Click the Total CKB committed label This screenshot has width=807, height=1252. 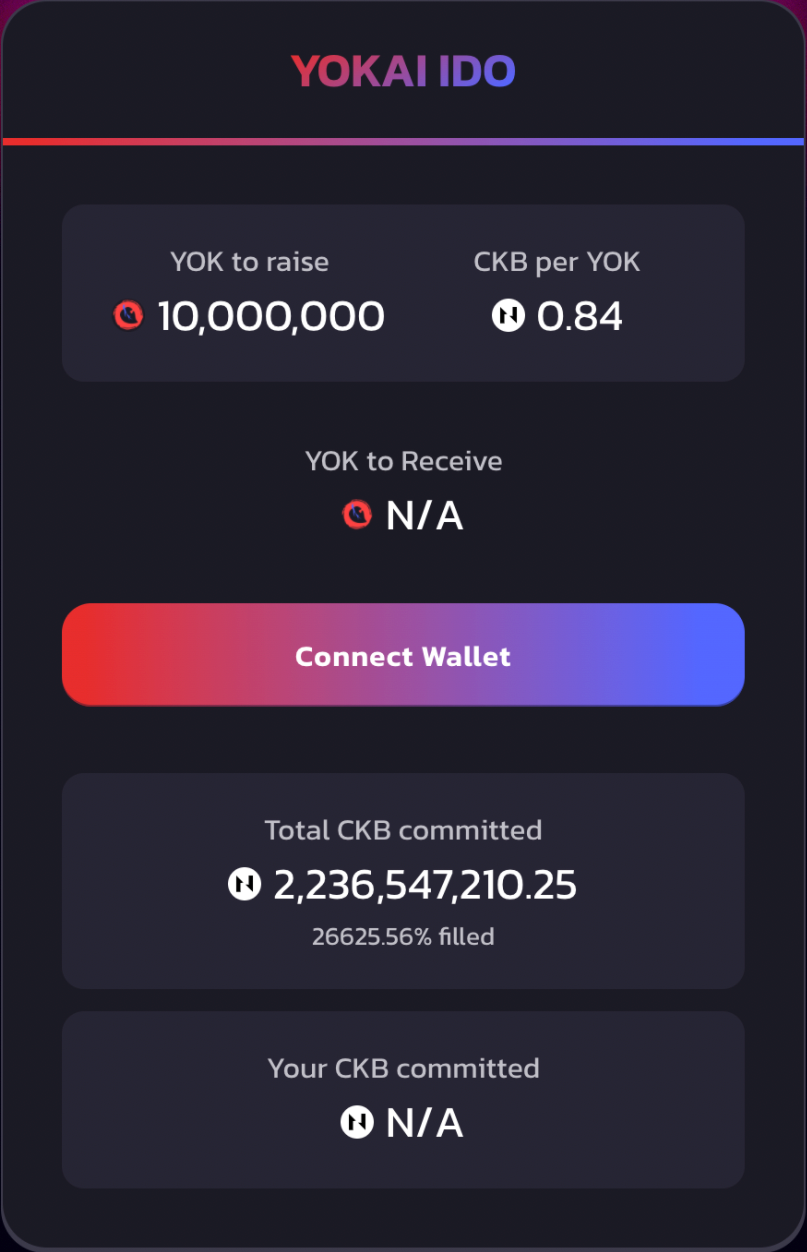[403, 830]
